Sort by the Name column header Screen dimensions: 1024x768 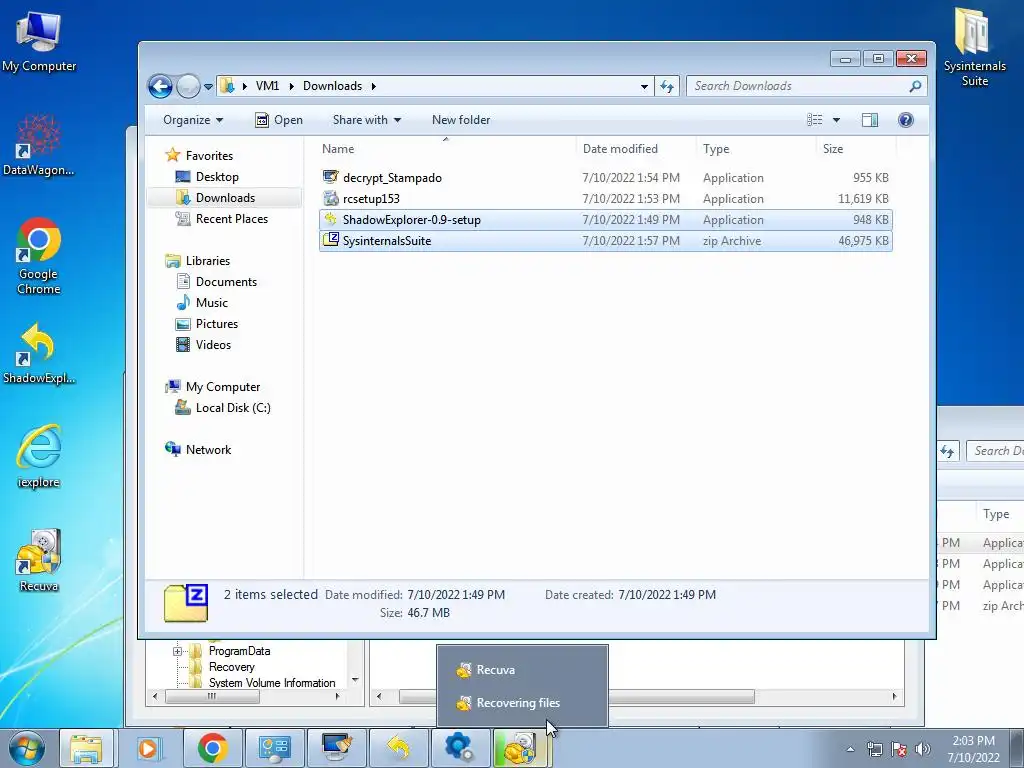point(446,149)
